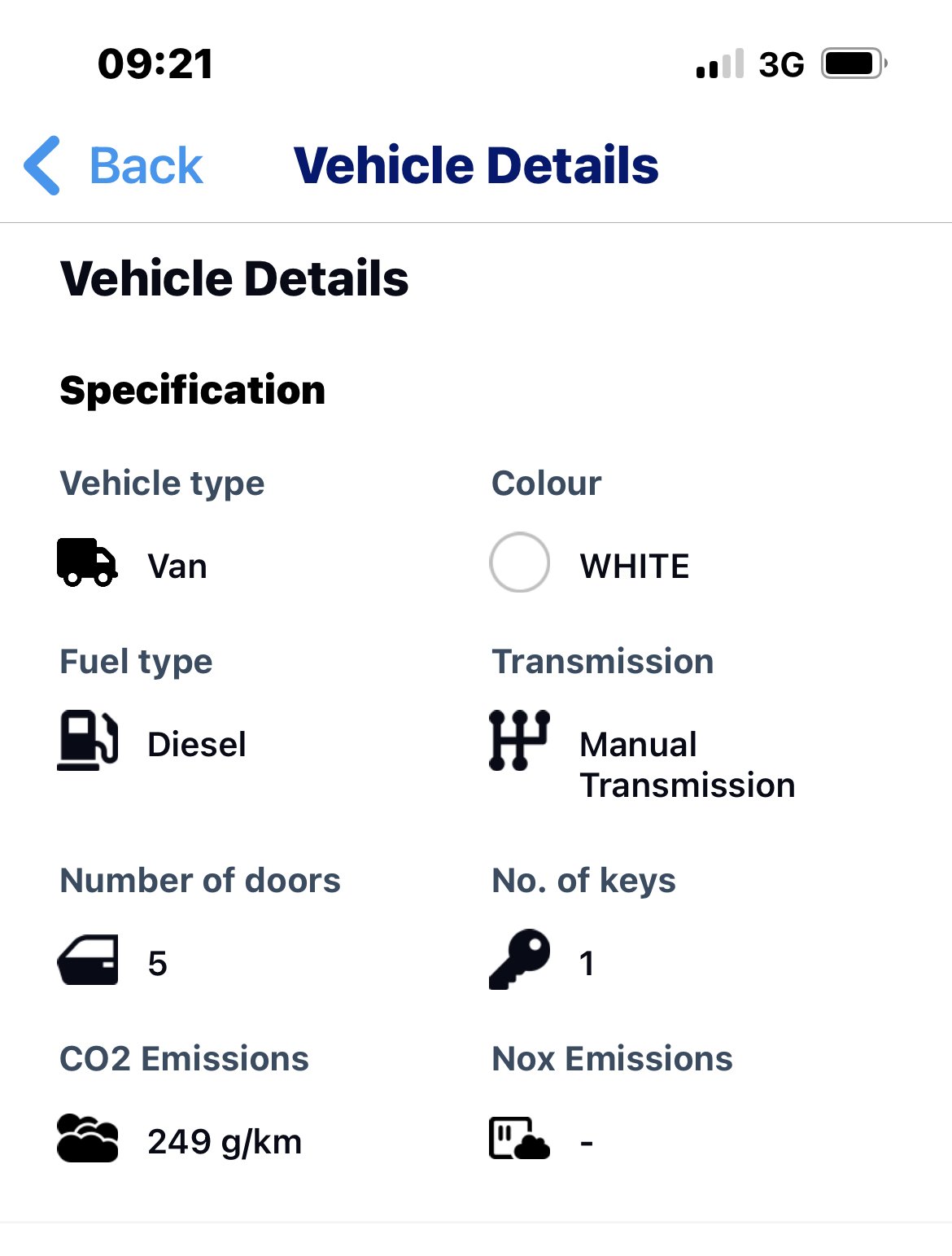Click the key icon

519,959
